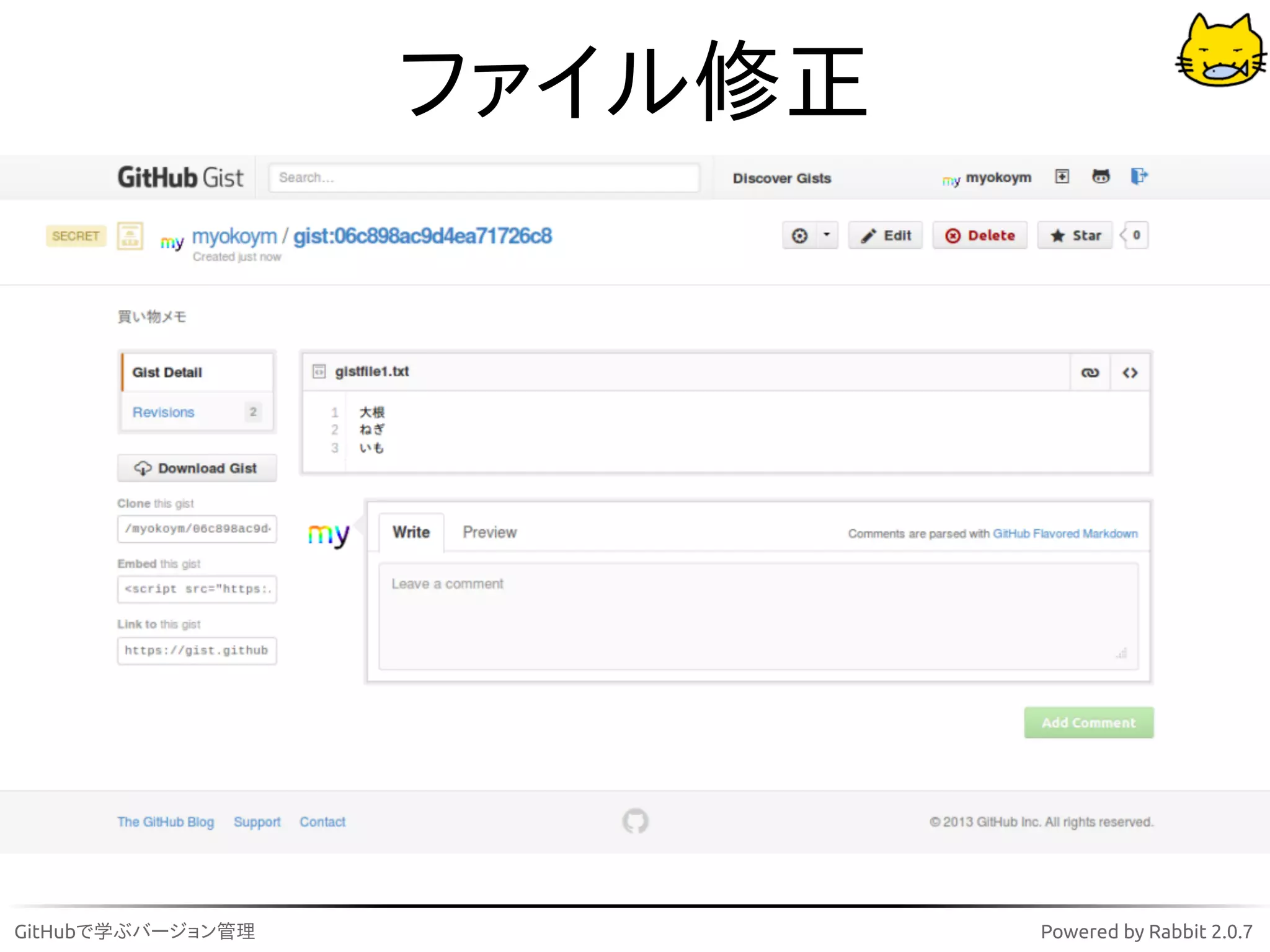Open the Revisions tab

[x=197, y=412]
